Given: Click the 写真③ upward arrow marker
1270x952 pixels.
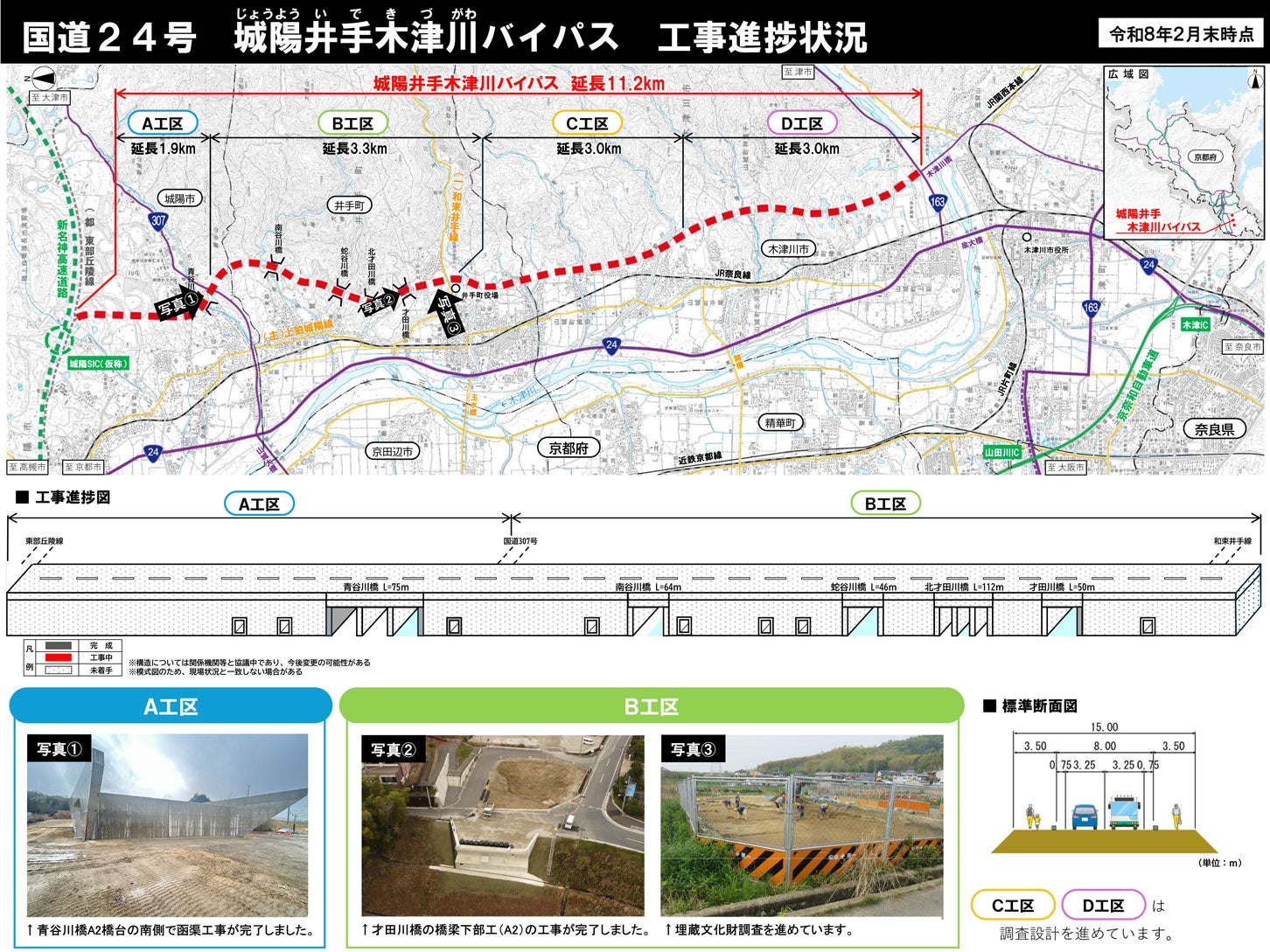Looking at the screenshot, I should (x=447, y=316).
